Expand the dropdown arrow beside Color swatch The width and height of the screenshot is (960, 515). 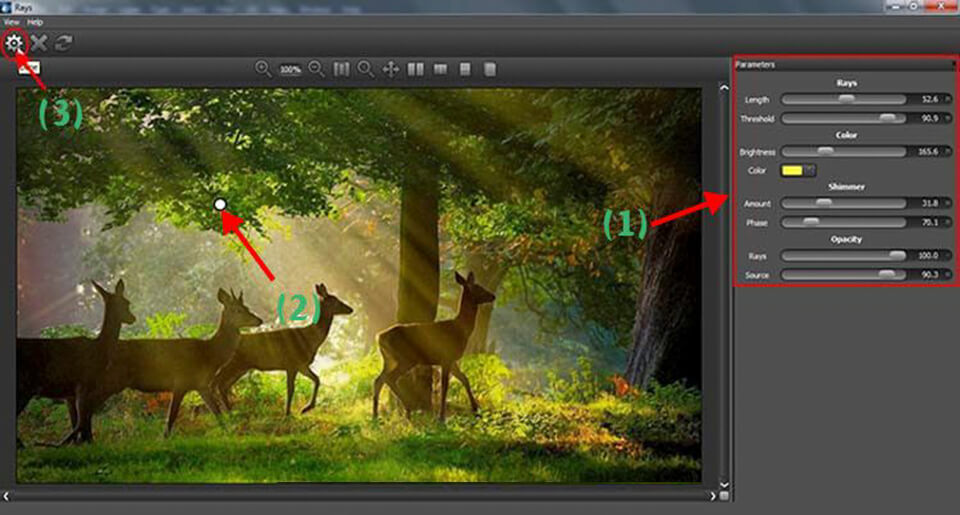(810, 170)
